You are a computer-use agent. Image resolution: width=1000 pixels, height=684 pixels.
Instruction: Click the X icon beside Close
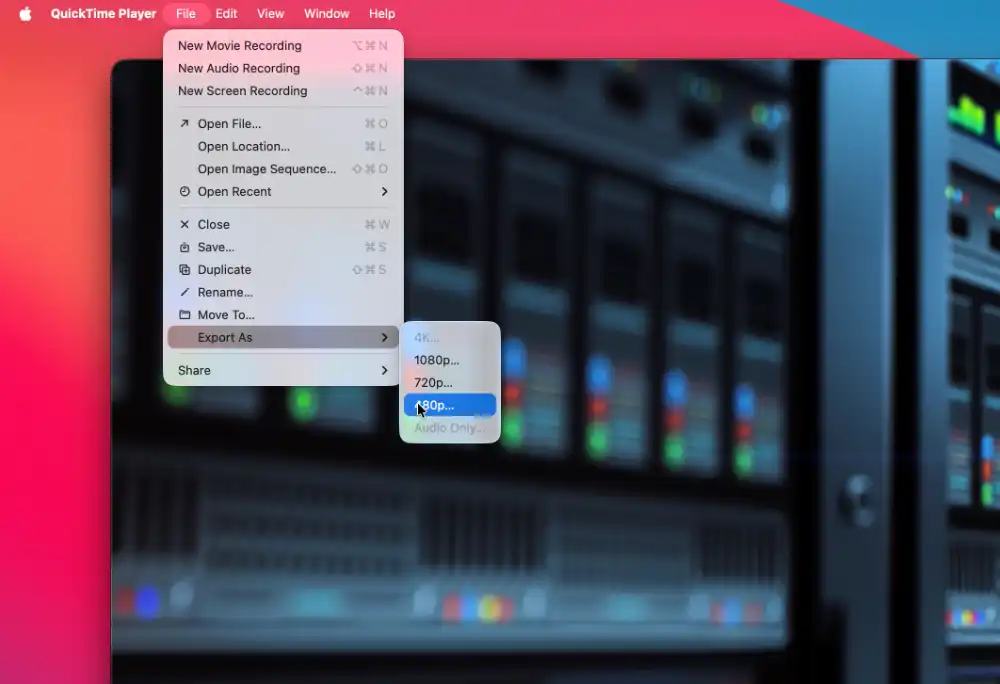(184, 225)
